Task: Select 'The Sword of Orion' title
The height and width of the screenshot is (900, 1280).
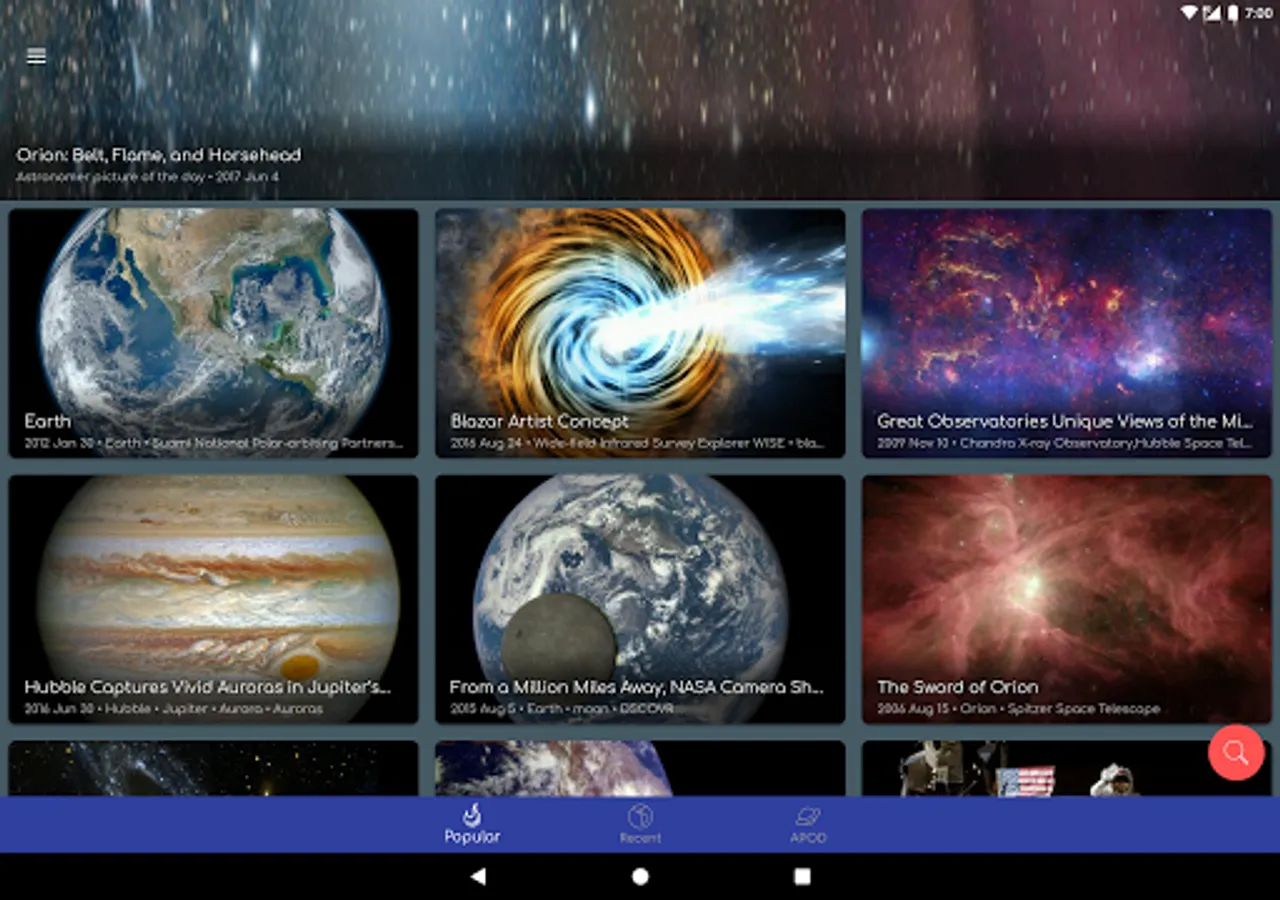Action: [957, 687]
